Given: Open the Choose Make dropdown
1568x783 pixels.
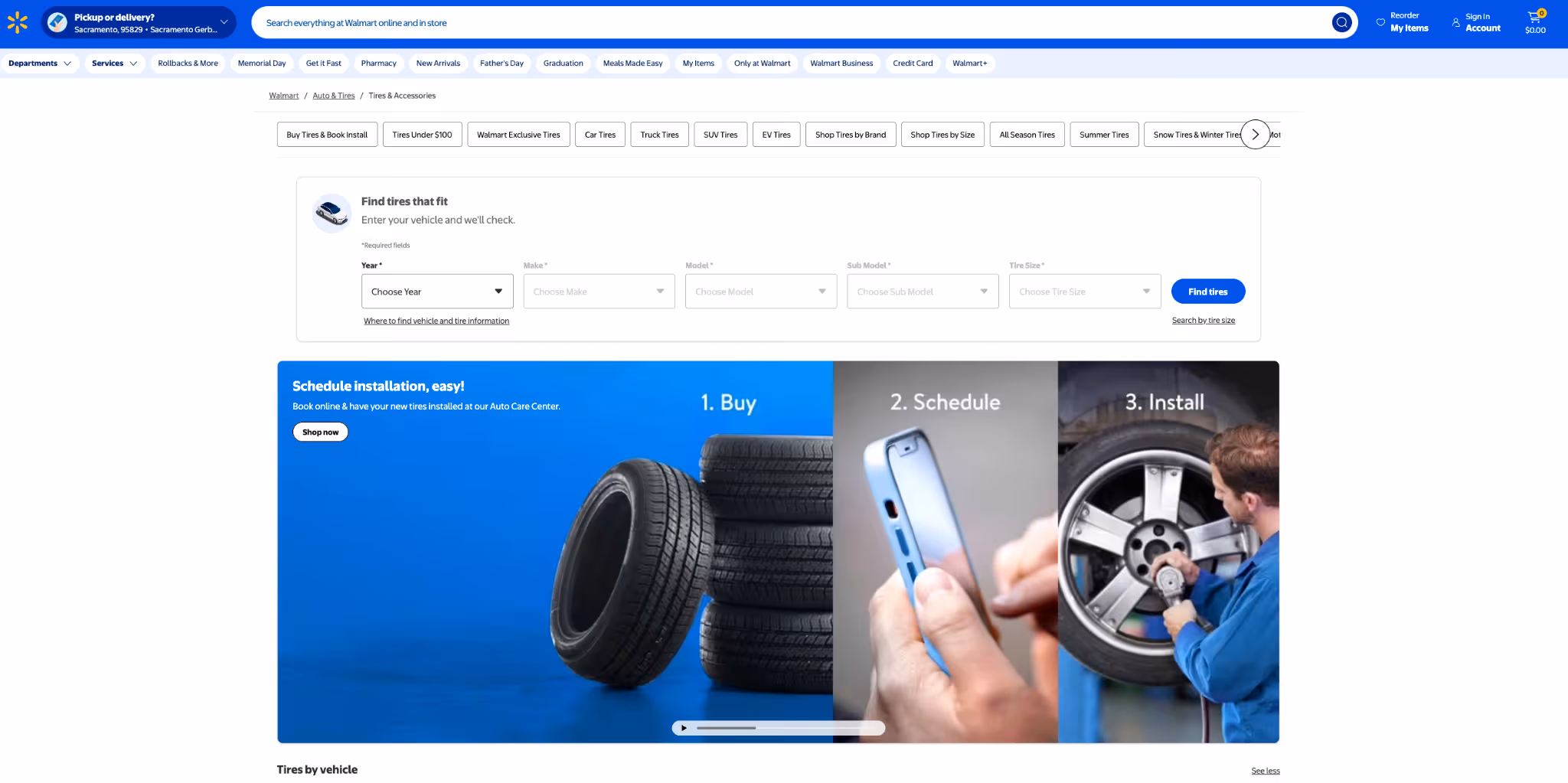Looking at the screenshot, I should click(599, 292).
